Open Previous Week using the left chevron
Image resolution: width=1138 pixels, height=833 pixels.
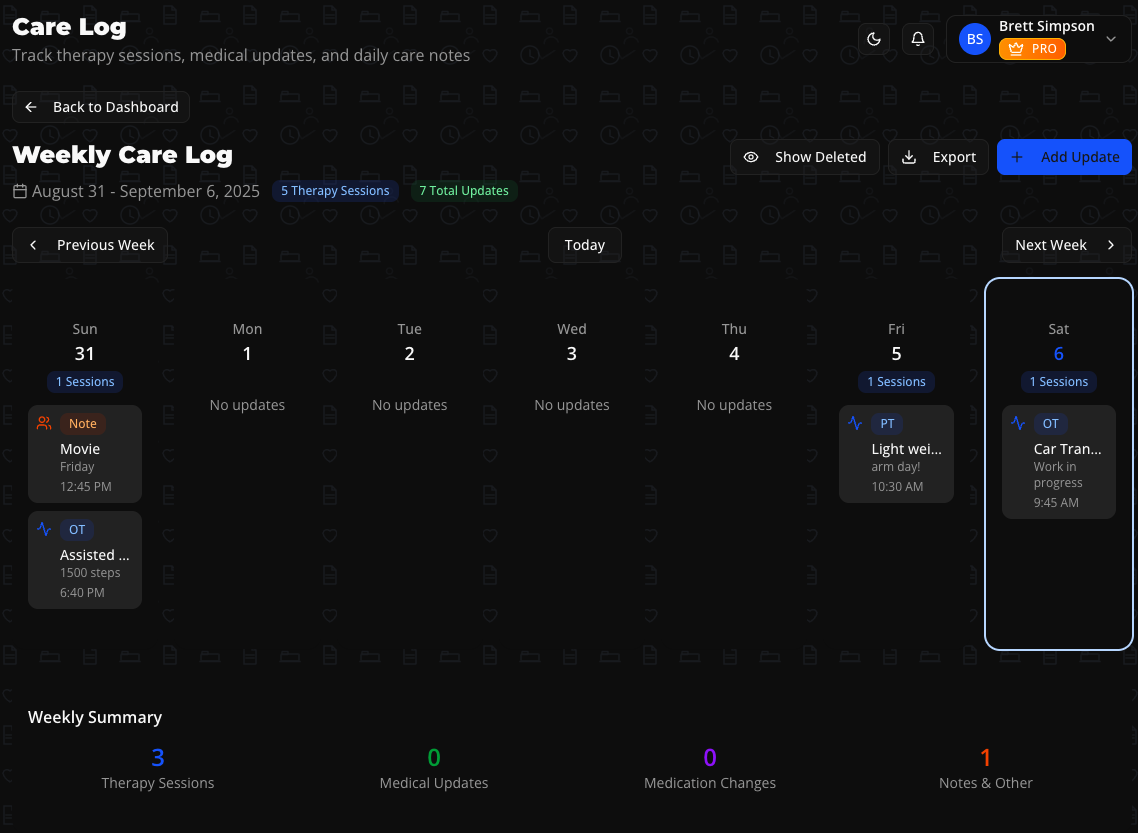click(x=33, y=244)
